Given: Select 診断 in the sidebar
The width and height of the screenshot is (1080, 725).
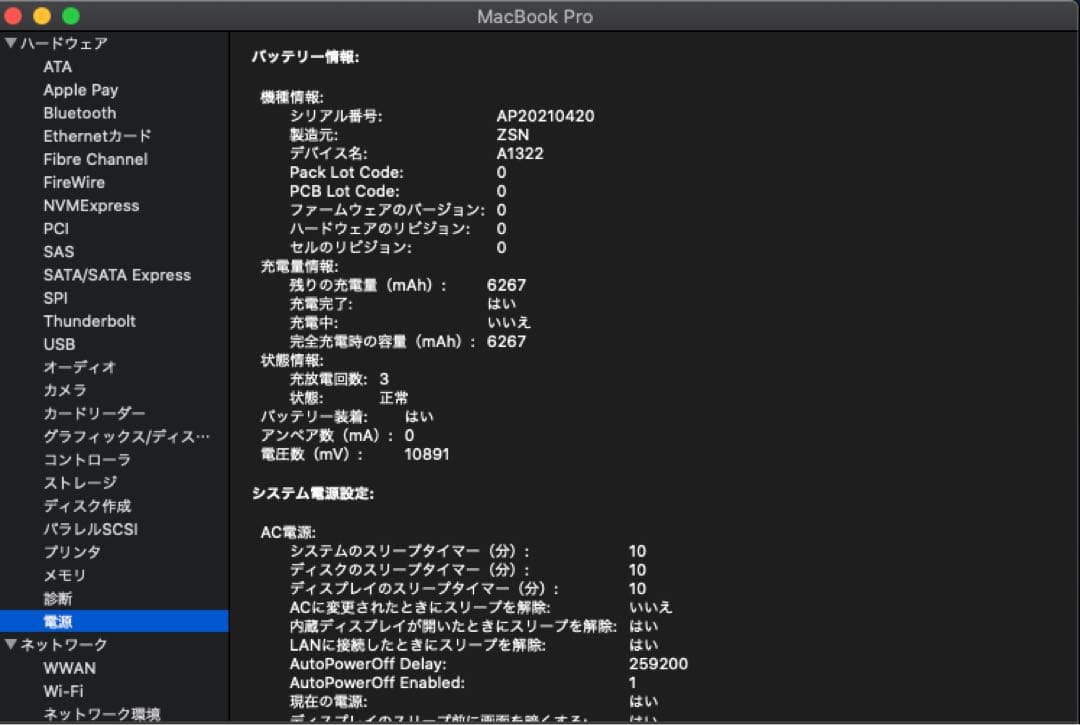Looking at the screenshot, I should point(58,598).
